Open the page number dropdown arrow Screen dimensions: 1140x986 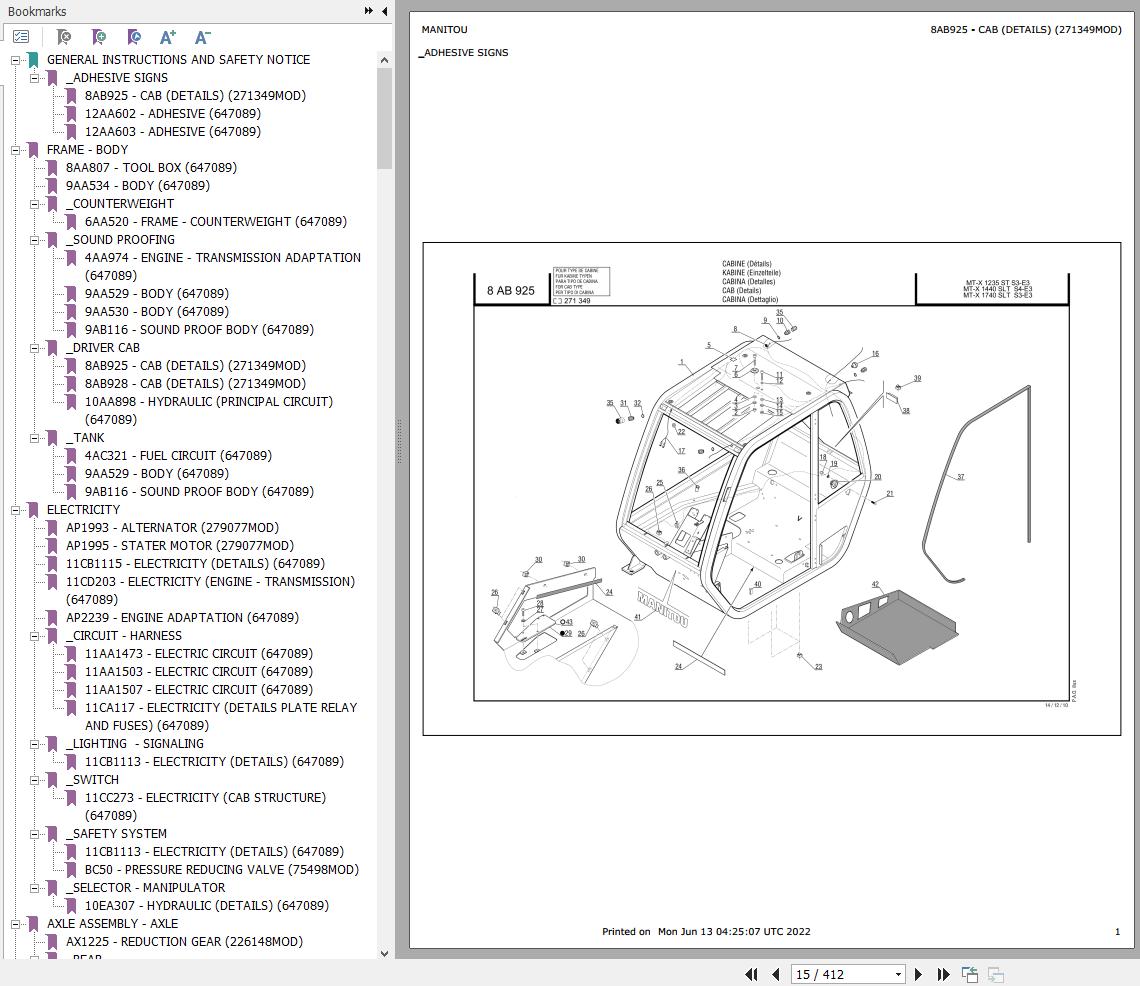pyautogui.click(x=898, y=974)
